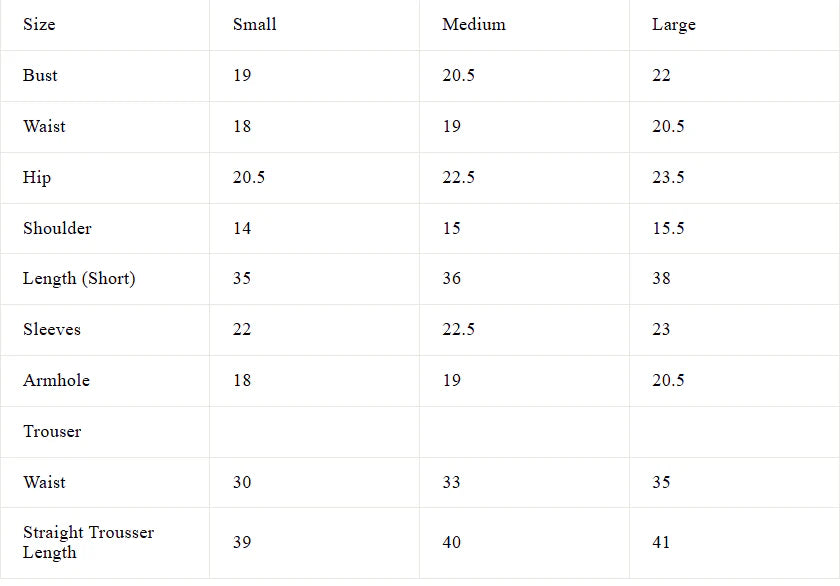Select the Shoulder row label
Image resolution: width=840 pixels, height=586 pixels.
[x=57, y=229]
